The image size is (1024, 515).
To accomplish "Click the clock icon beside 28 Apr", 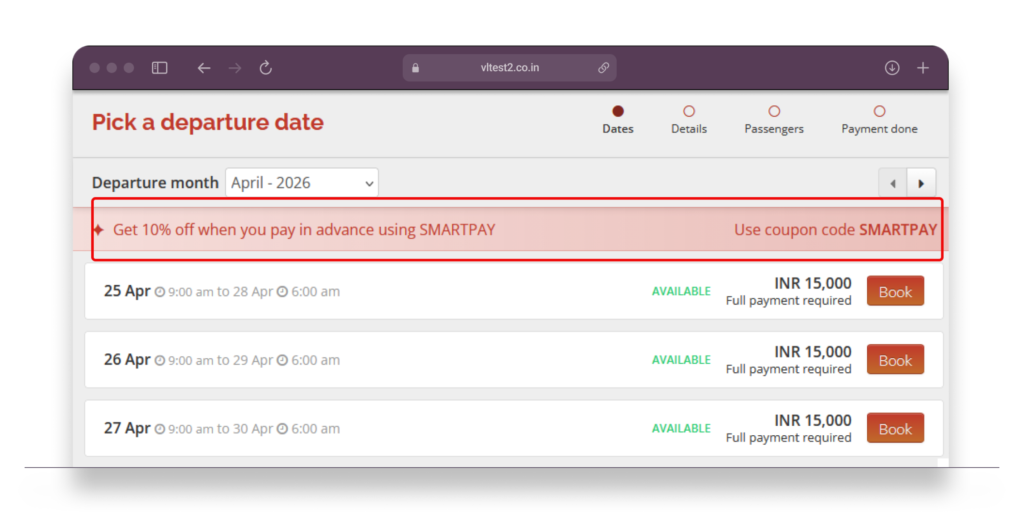I will [x=282, y=292].
